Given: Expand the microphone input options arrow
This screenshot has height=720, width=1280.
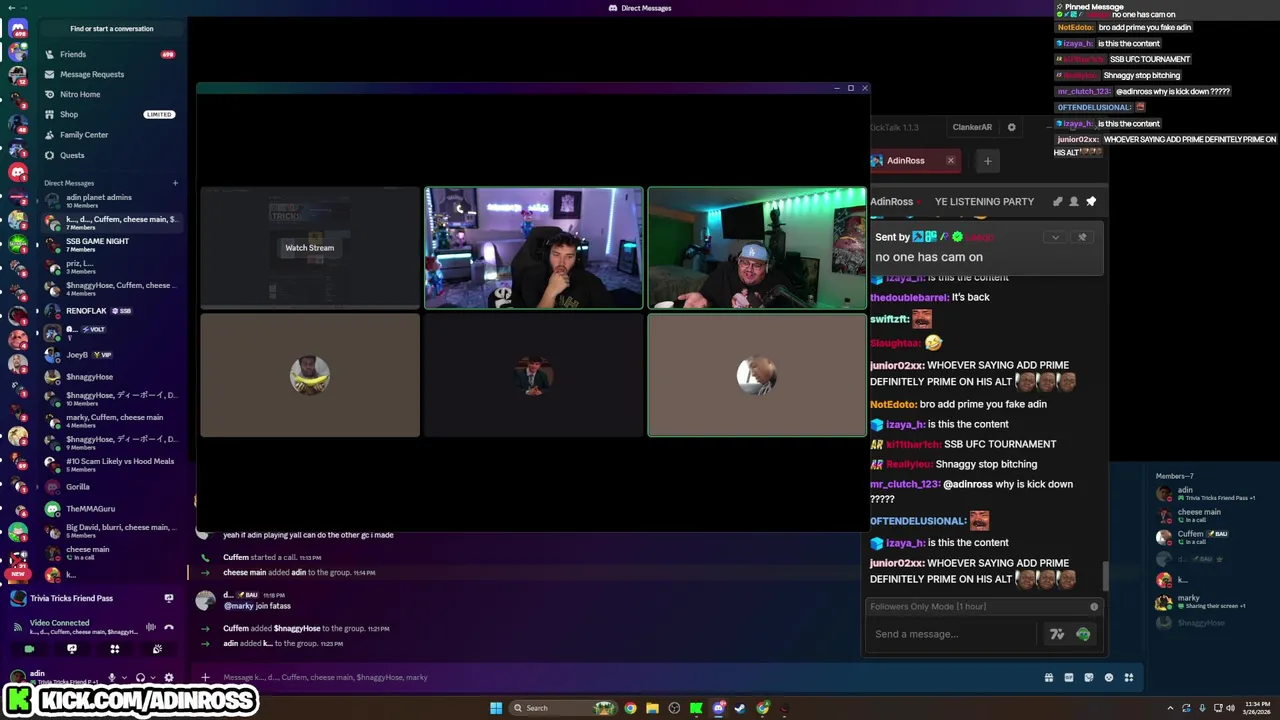Looking at the screenshot, I should click(124, 677).
